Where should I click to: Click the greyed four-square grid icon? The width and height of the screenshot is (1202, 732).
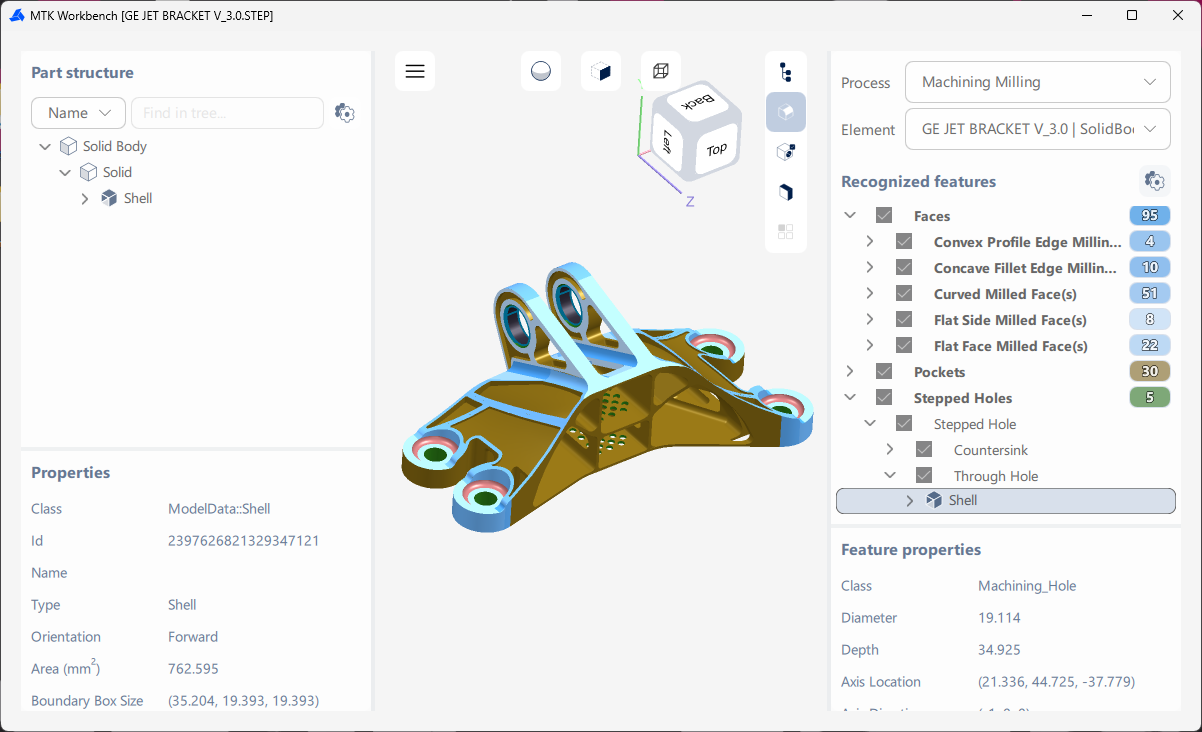coord(786,232)
